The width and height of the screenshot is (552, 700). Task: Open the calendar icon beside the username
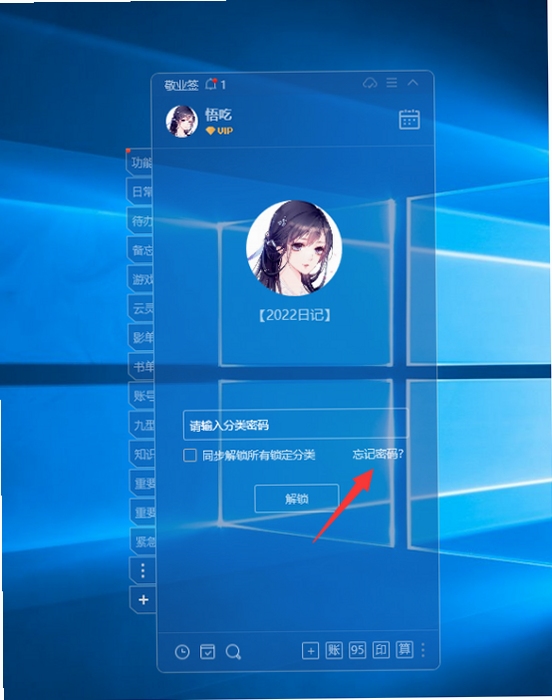click(409, 119)
